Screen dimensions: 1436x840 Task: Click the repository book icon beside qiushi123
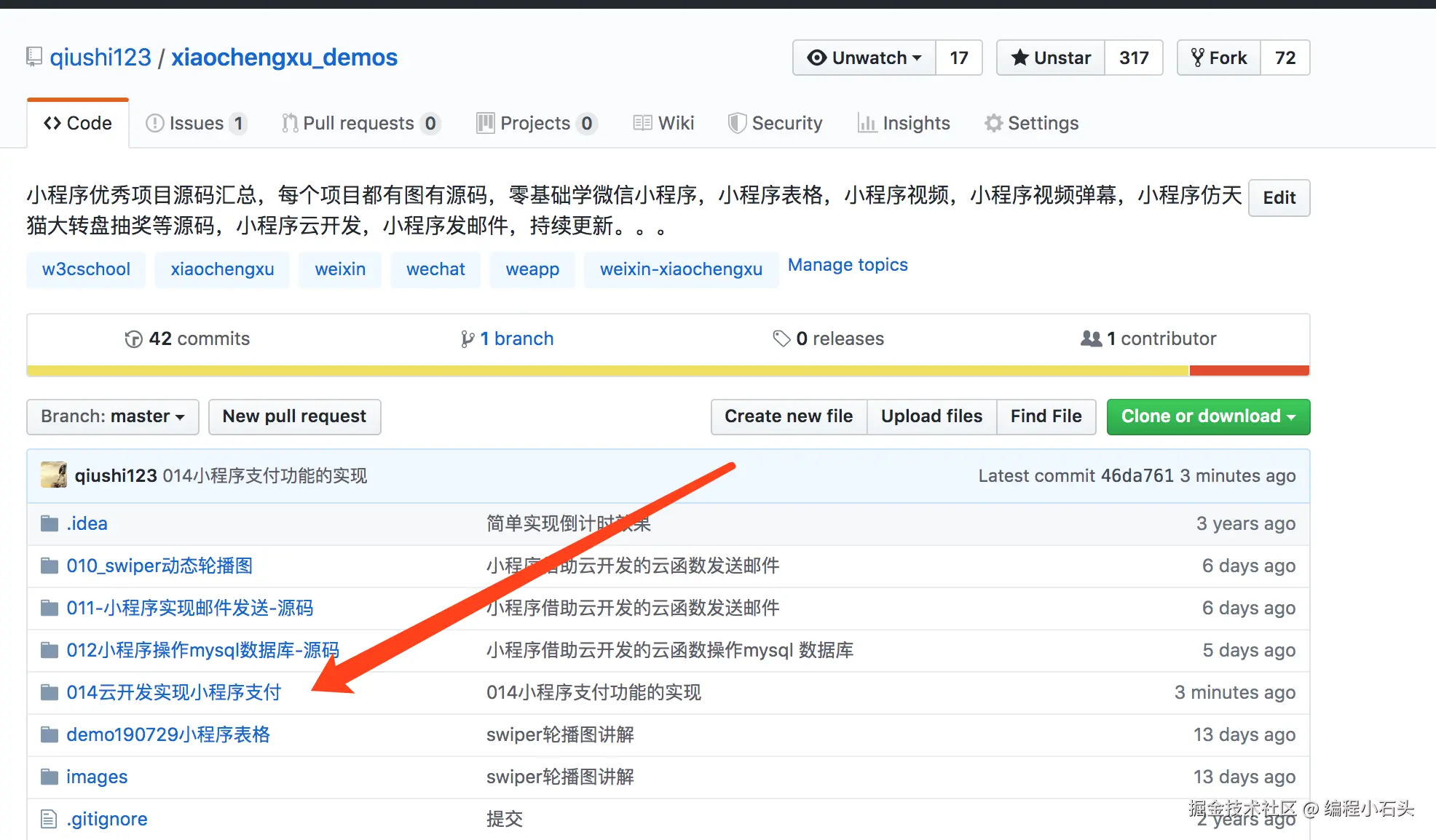click(x=33, y=57)
